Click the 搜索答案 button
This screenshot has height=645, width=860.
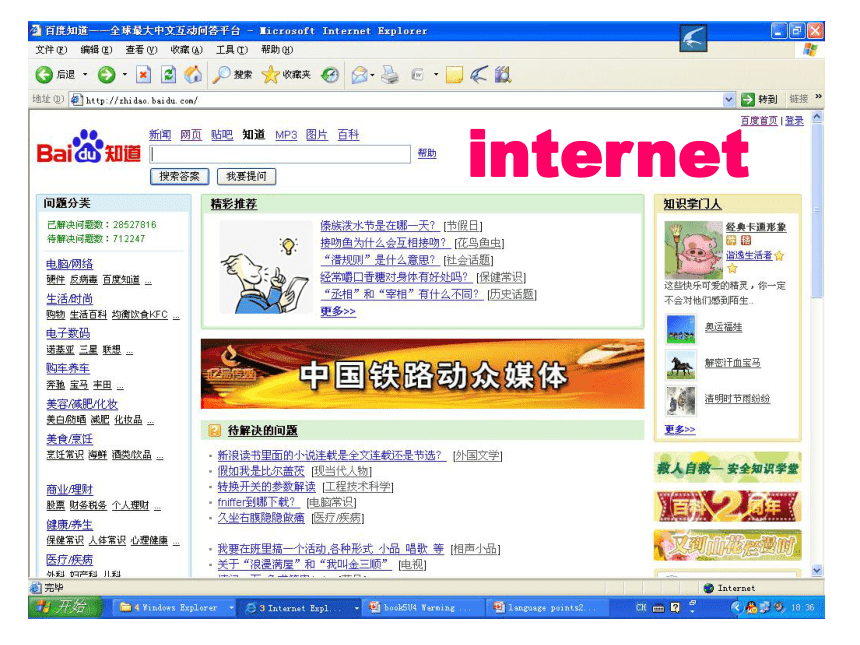[179, 176]
